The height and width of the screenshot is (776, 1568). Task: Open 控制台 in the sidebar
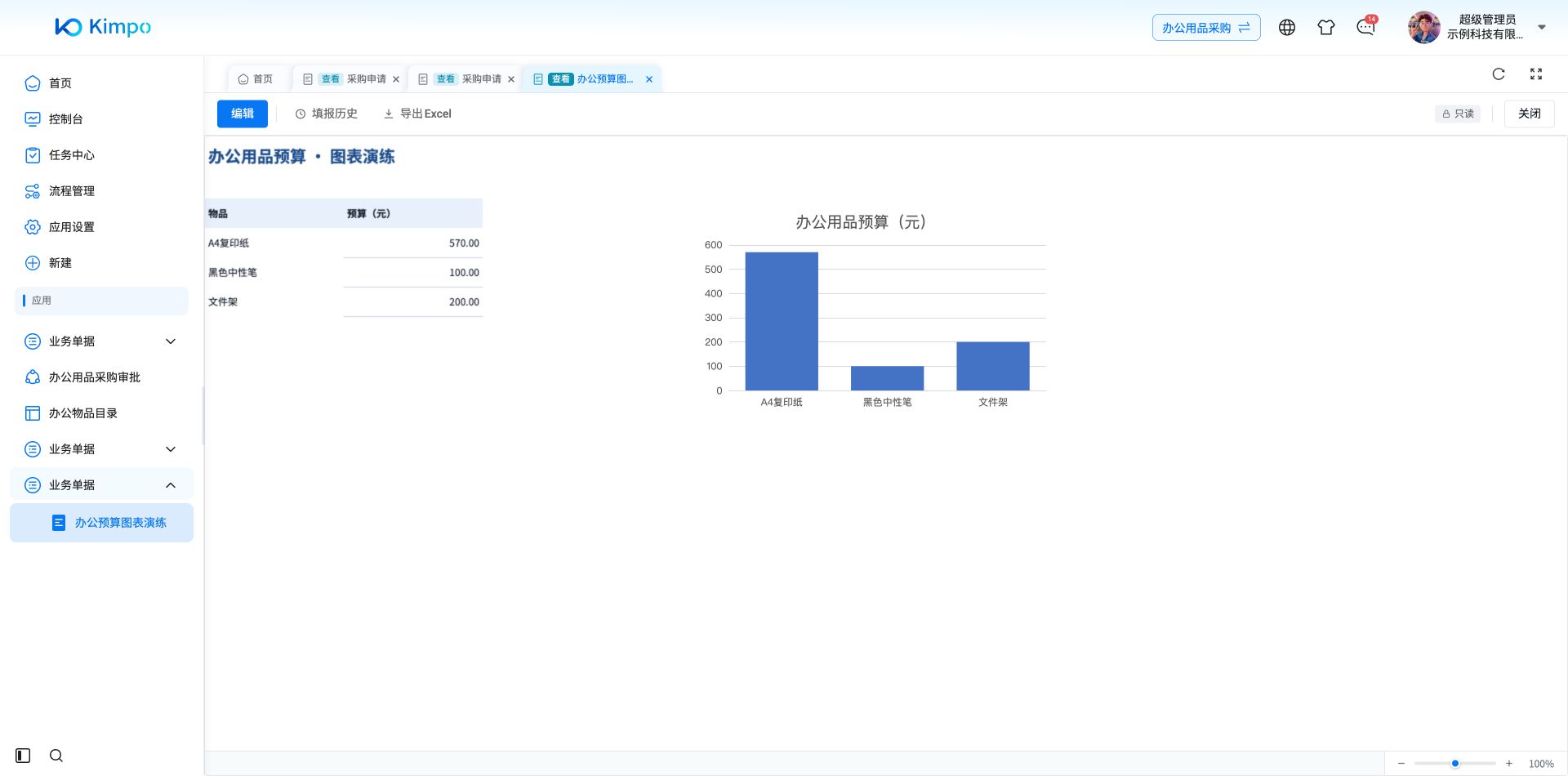click(x=65, y=119)
